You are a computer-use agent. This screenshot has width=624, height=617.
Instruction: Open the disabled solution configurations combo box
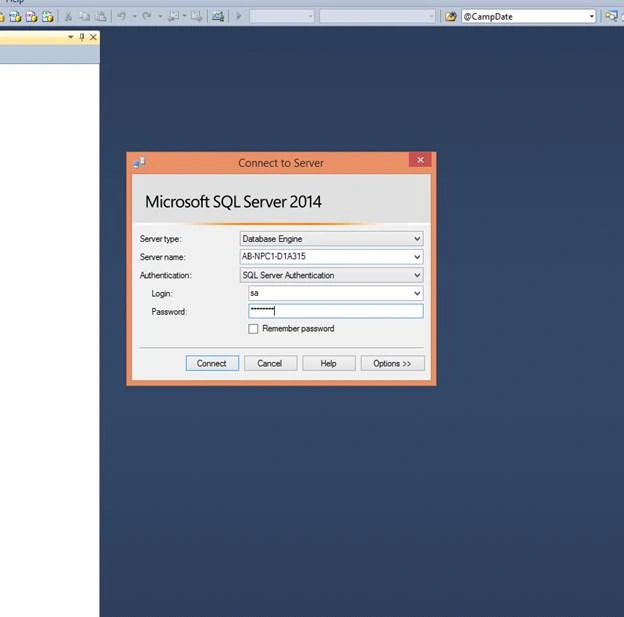coord(377,17)
